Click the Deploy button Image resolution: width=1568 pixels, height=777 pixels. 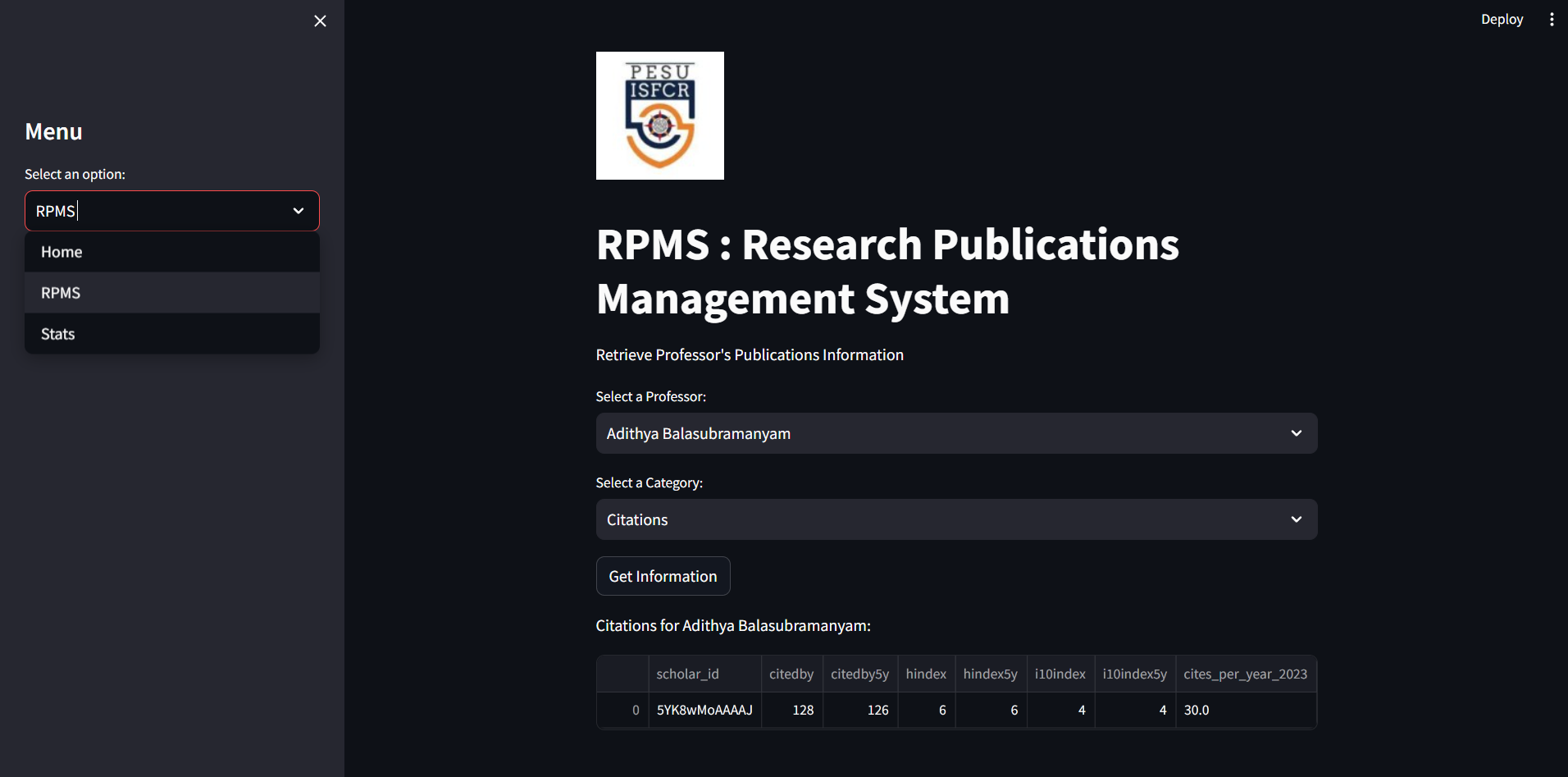1501,20
